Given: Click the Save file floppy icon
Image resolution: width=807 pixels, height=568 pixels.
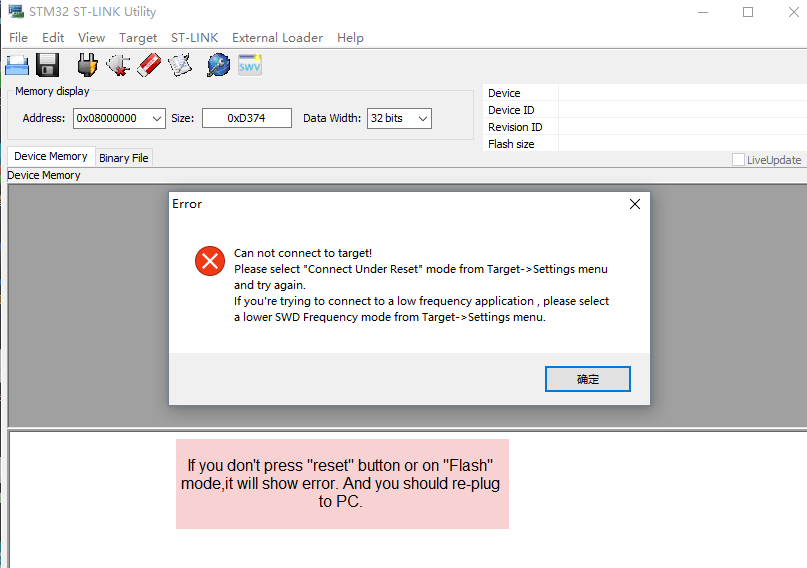Looking at the screenshot, I should pos(47,65).
